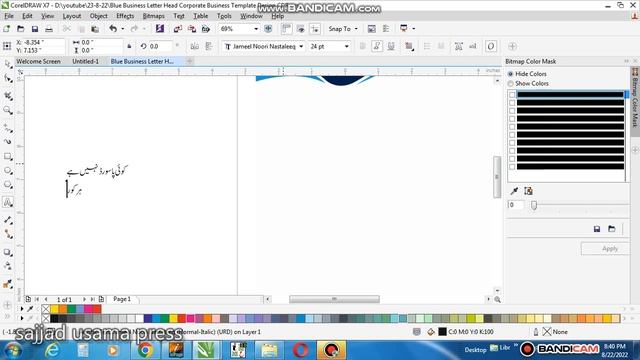Open the File menu

click(x=9, y=16)
